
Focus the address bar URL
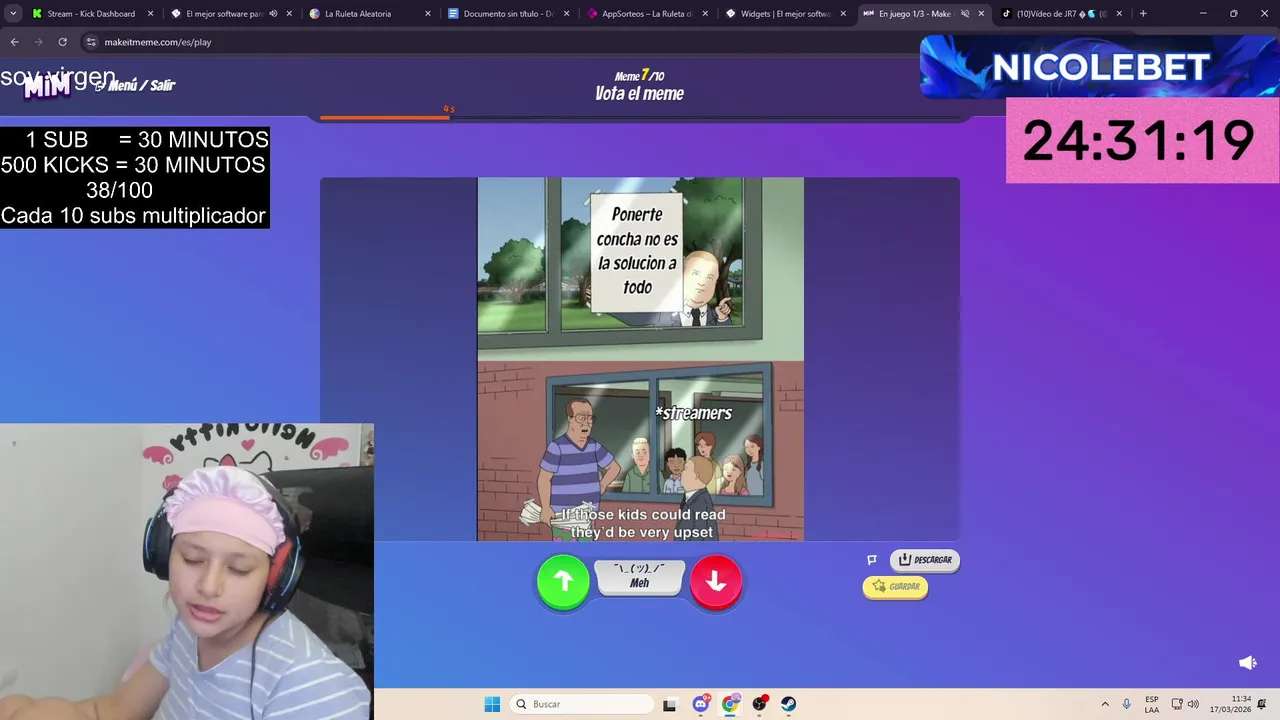(158, 42)
